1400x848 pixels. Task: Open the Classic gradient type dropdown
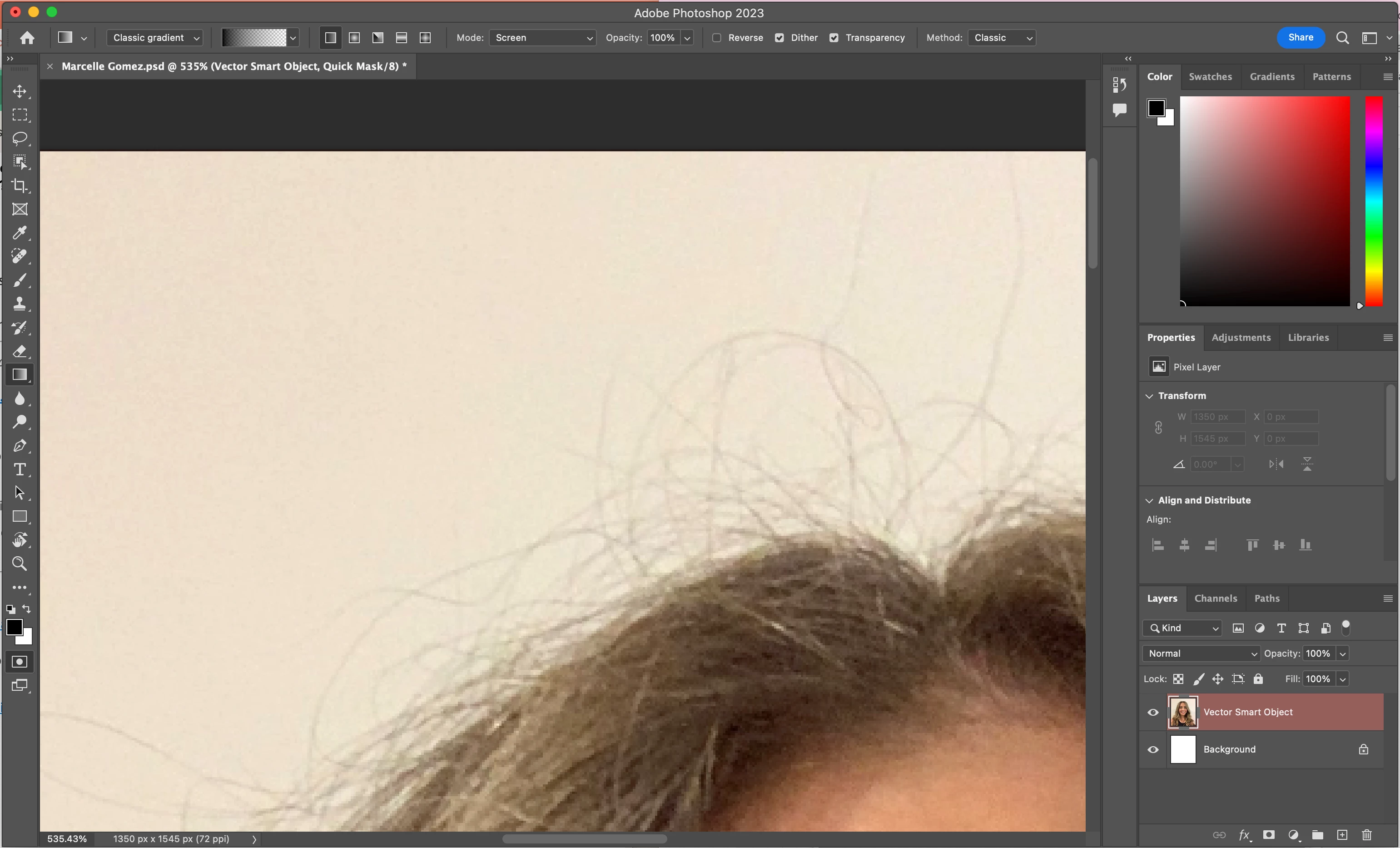tap(155, 38)
